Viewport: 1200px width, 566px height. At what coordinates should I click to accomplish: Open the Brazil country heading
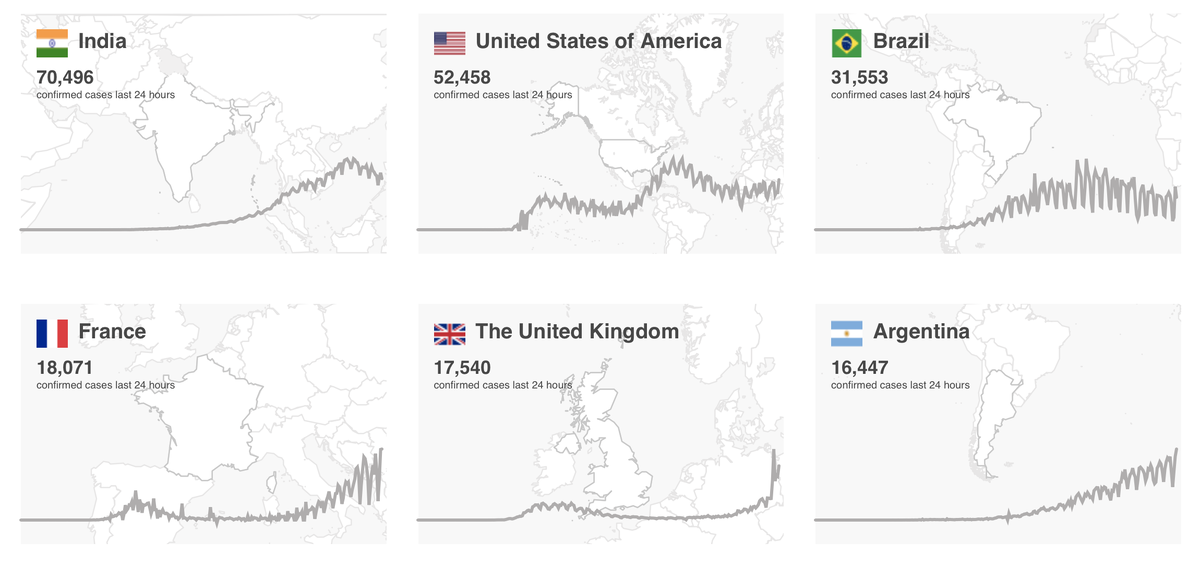click(x=900, y=41)
